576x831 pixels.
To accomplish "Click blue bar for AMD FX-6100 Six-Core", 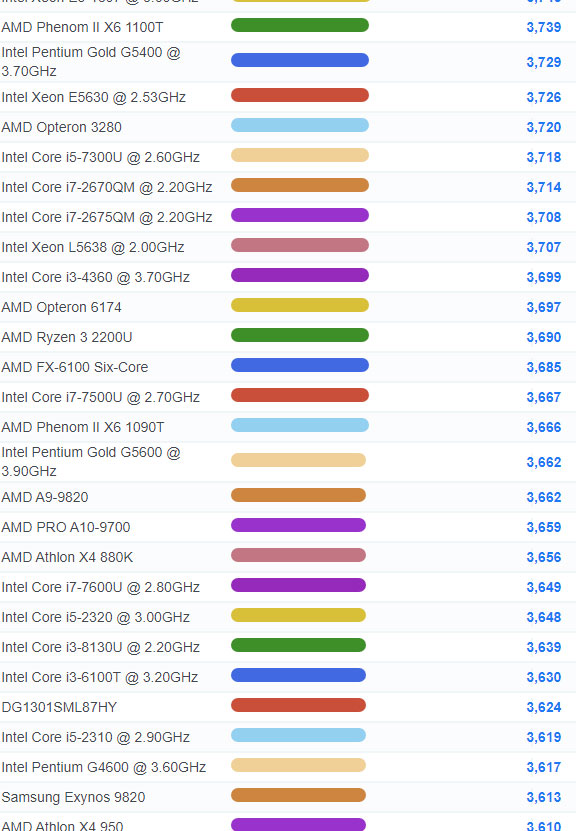I will click(300, 365).
